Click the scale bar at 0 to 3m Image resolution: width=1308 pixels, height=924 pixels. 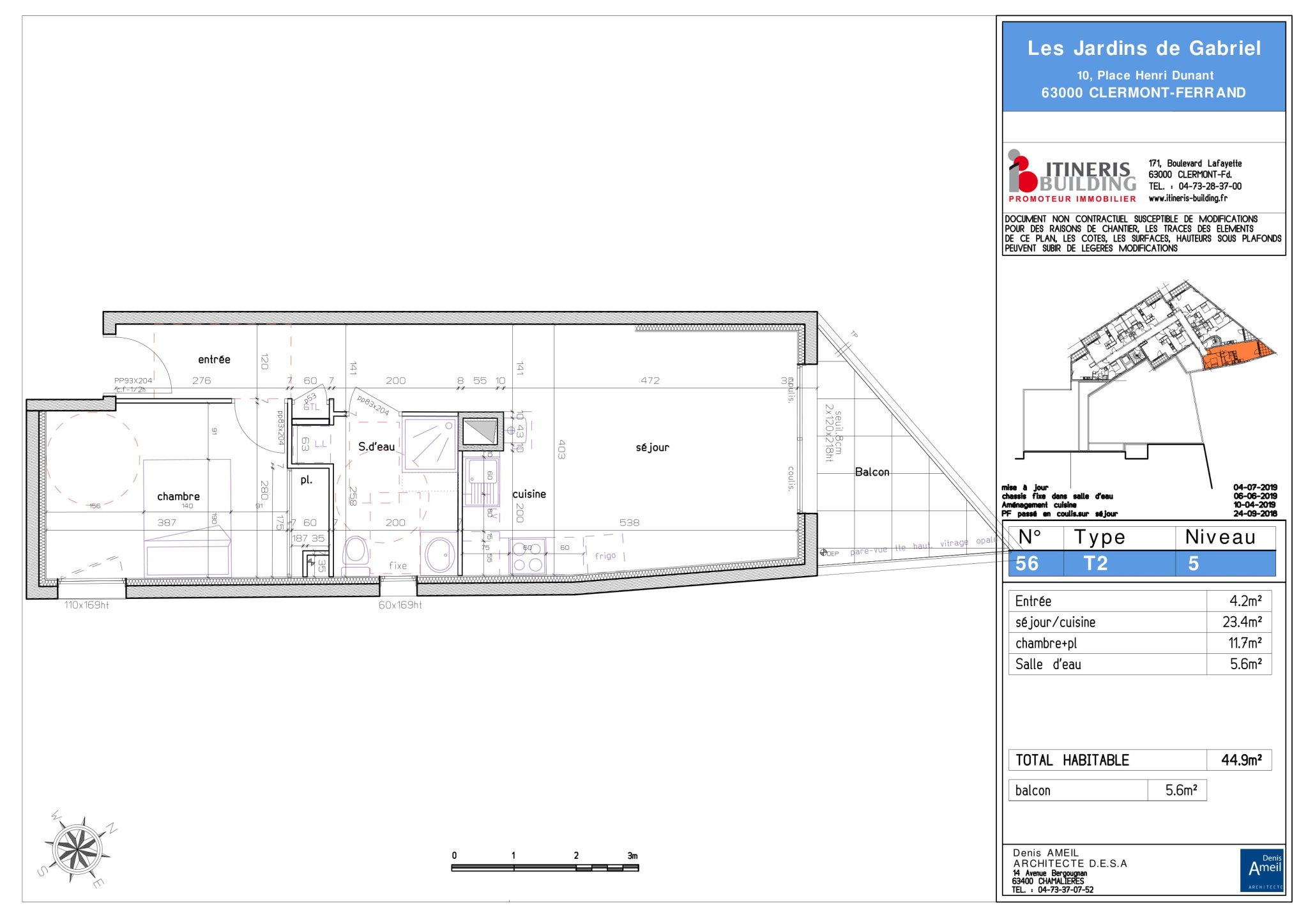pyautogui.click(x=545, y=868)
